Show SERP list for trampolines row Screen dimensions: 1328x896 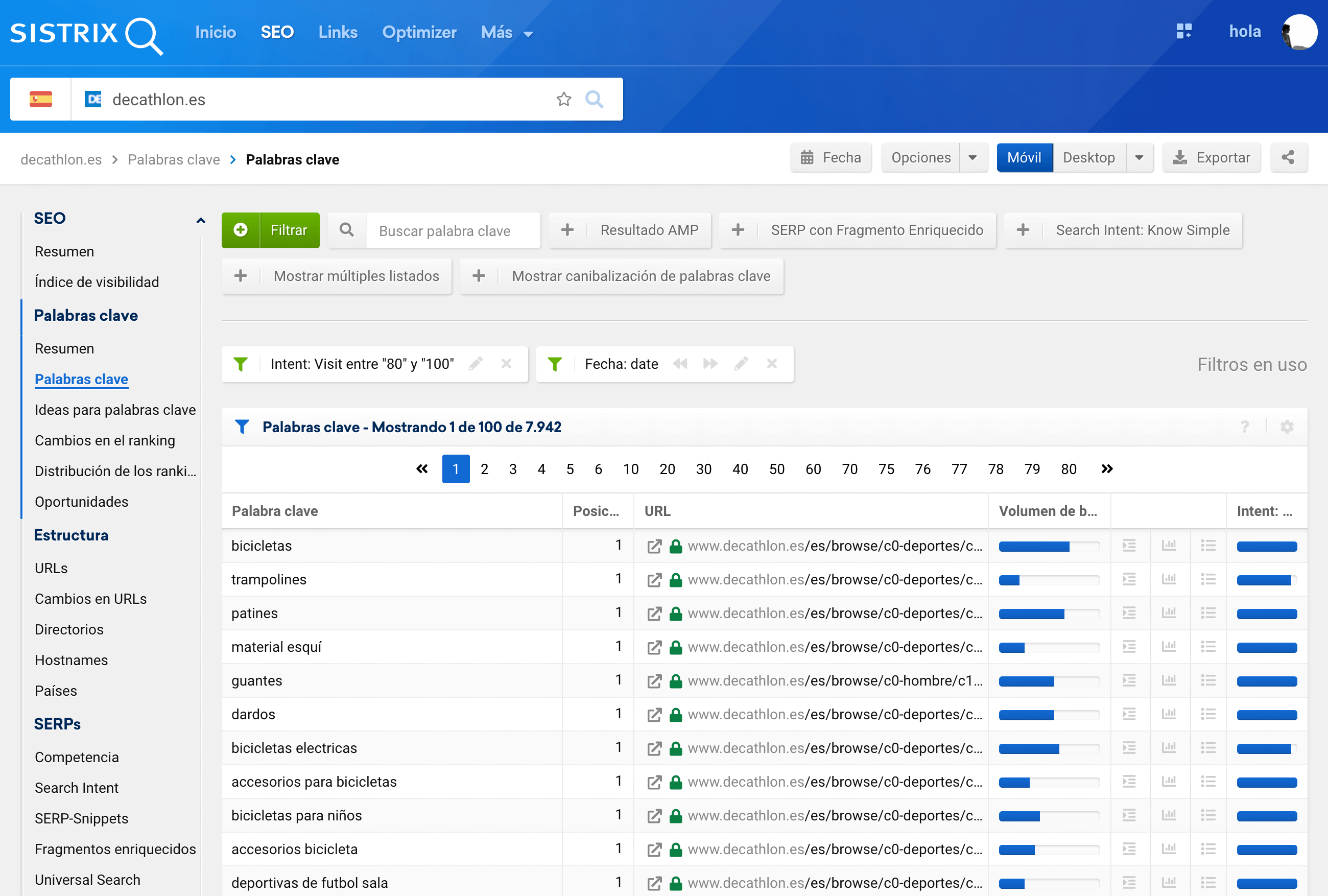[1129, 579]
